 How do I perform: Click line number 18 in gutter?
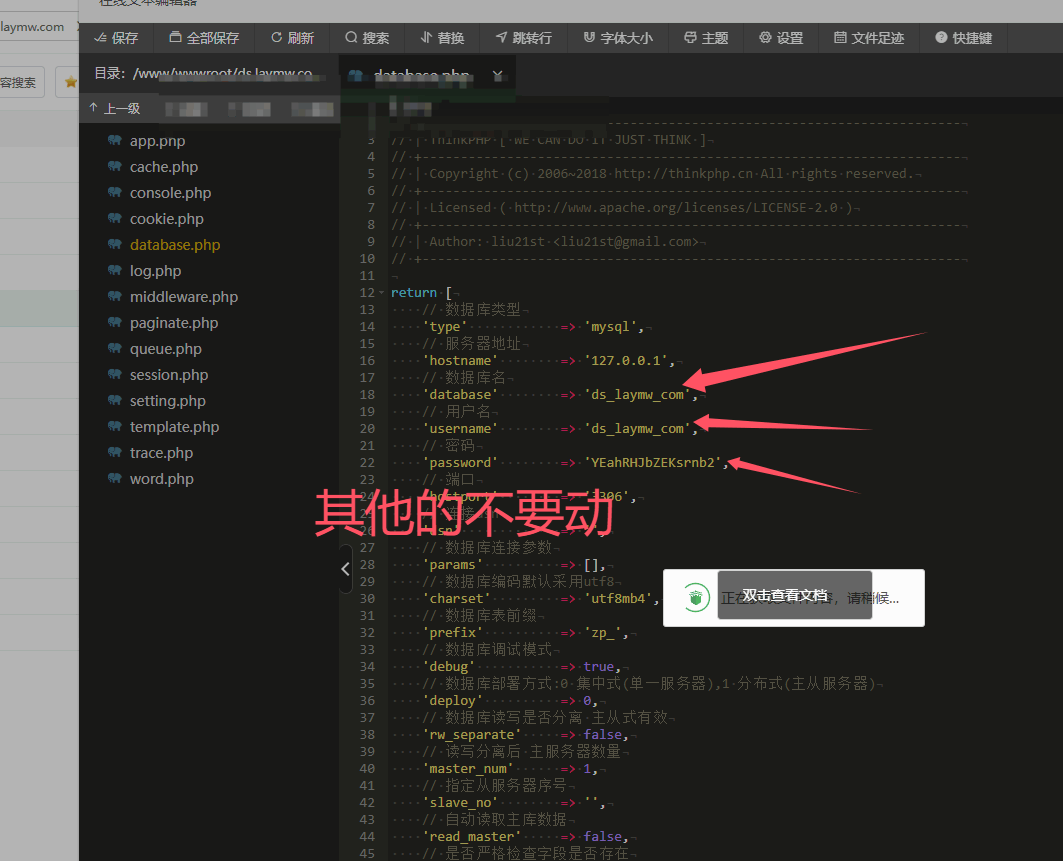coord(367,395)
